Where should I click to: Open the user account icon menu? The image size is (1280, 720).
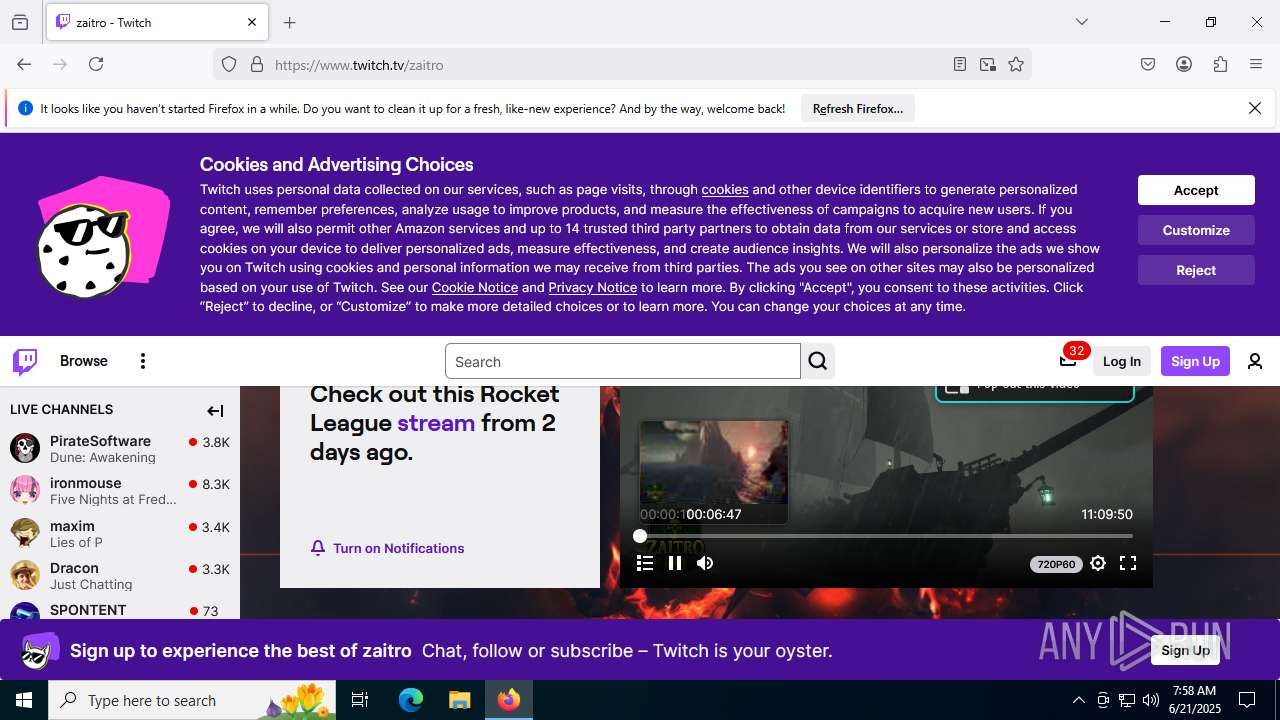coord(1255,361)
